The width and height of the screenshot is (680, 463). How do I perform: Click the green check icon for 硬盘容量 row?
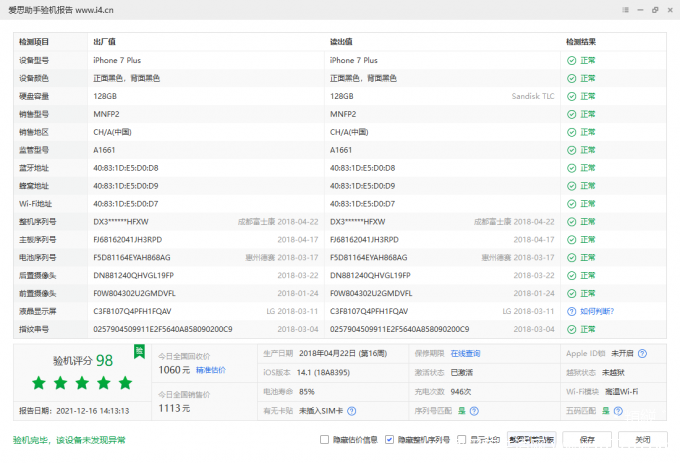572,96
